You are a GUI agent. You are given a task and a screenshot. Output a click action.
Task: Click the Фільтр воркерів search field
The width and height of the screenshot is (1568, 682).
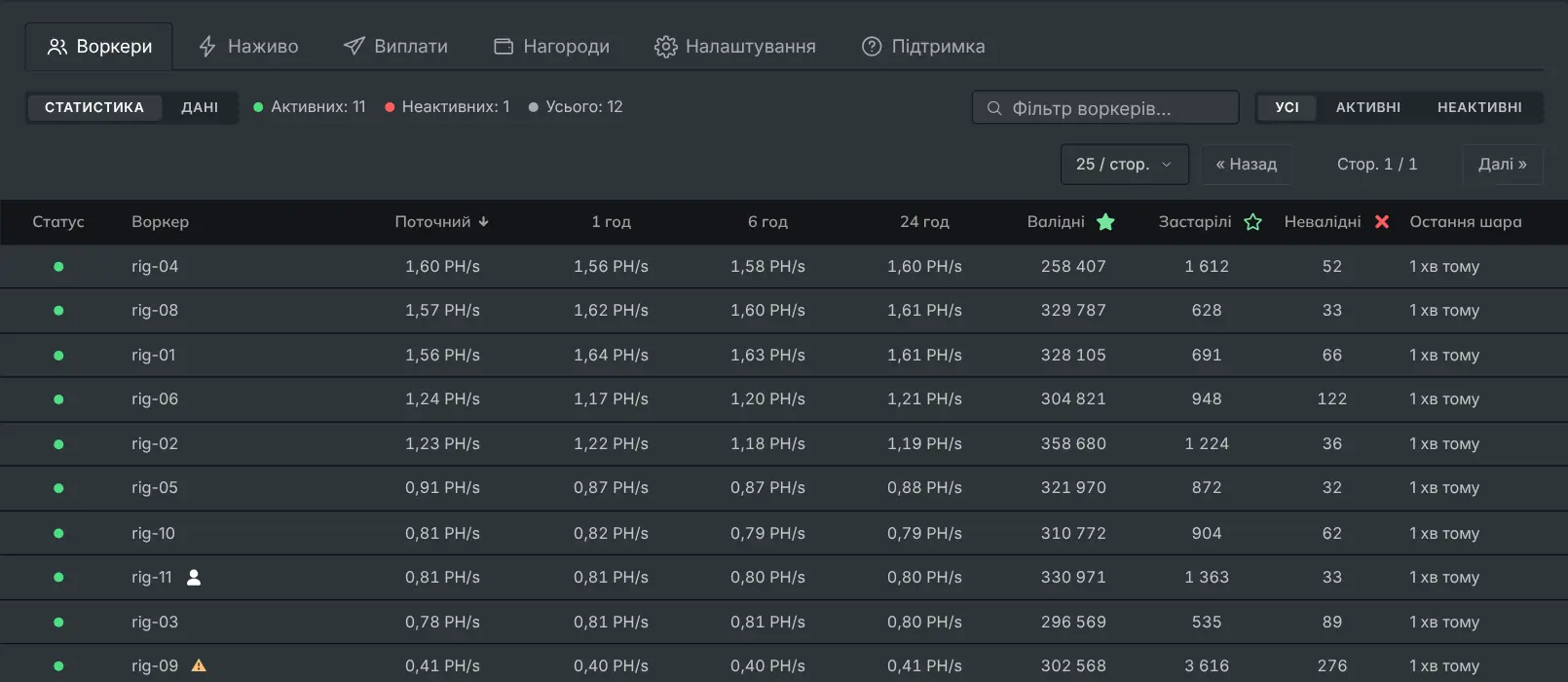click(1105, 108)
